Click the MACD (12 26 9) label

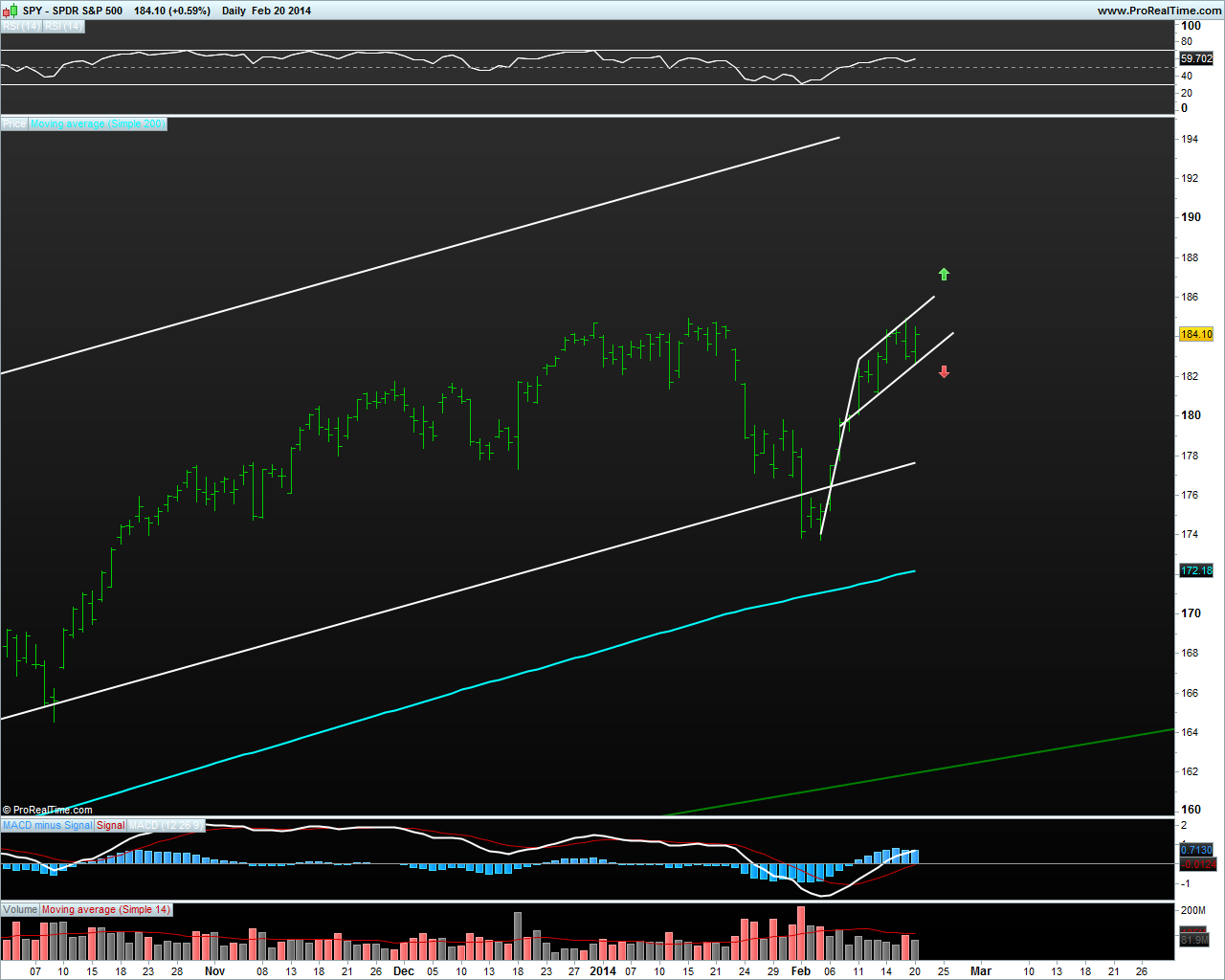(166, 825)
